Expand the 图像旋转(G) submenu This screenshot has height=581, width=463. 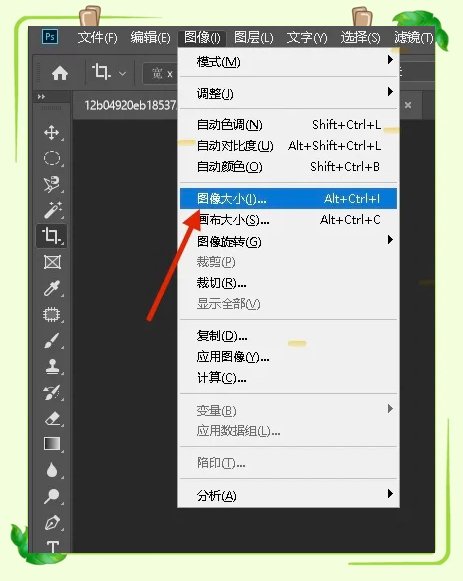(x=288, y=241)
